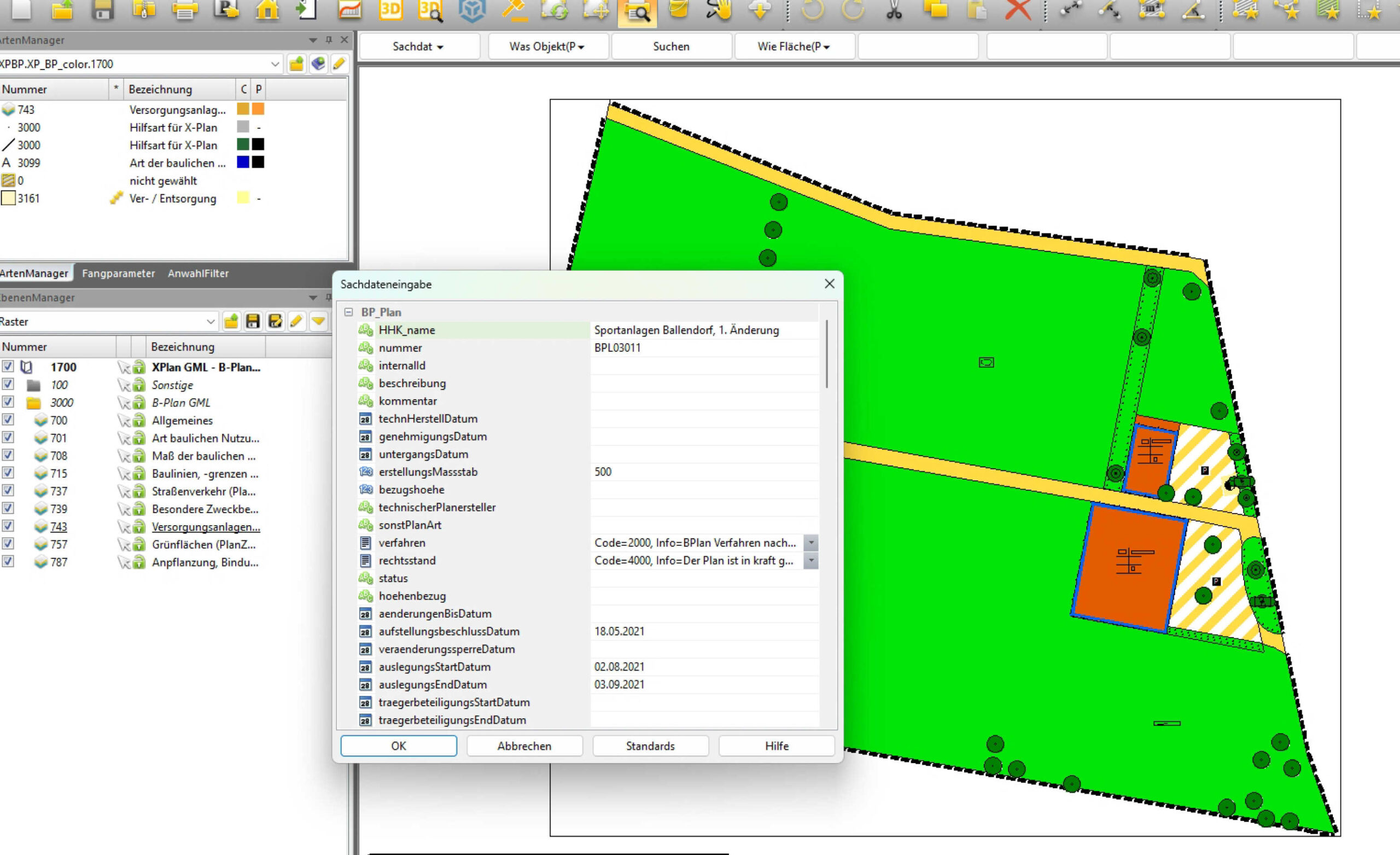
Task: Click the Abbrechen button
Action: [524, 746]
